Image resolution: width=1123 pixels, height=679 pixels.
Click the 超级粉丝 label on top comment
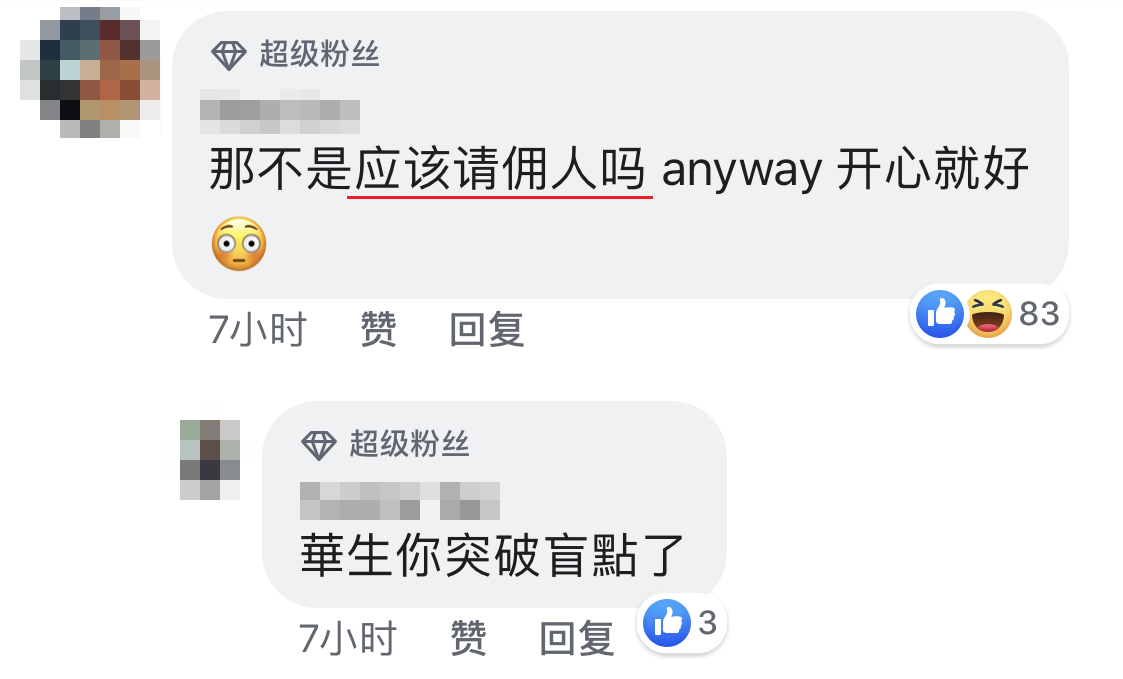319,54
